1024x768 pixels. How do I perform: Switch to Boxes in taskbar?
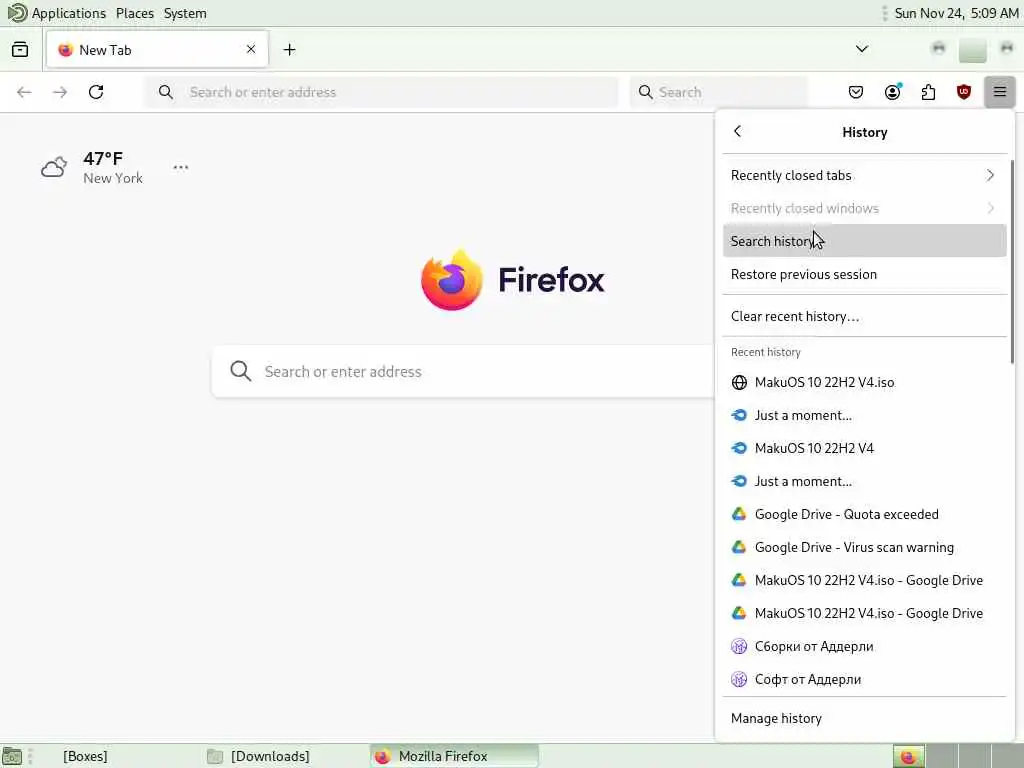click(x=85, y=756)
